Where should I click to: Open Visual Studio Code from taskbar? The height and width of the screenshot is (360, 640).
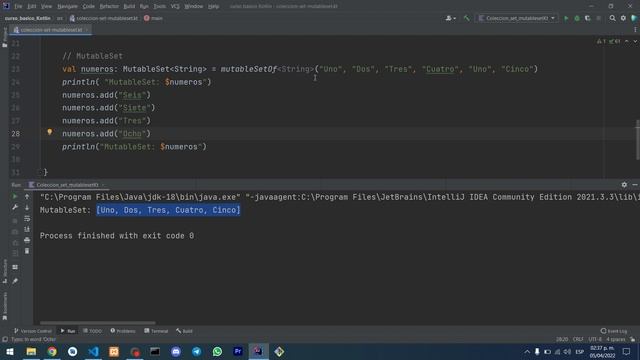(93, 351)
